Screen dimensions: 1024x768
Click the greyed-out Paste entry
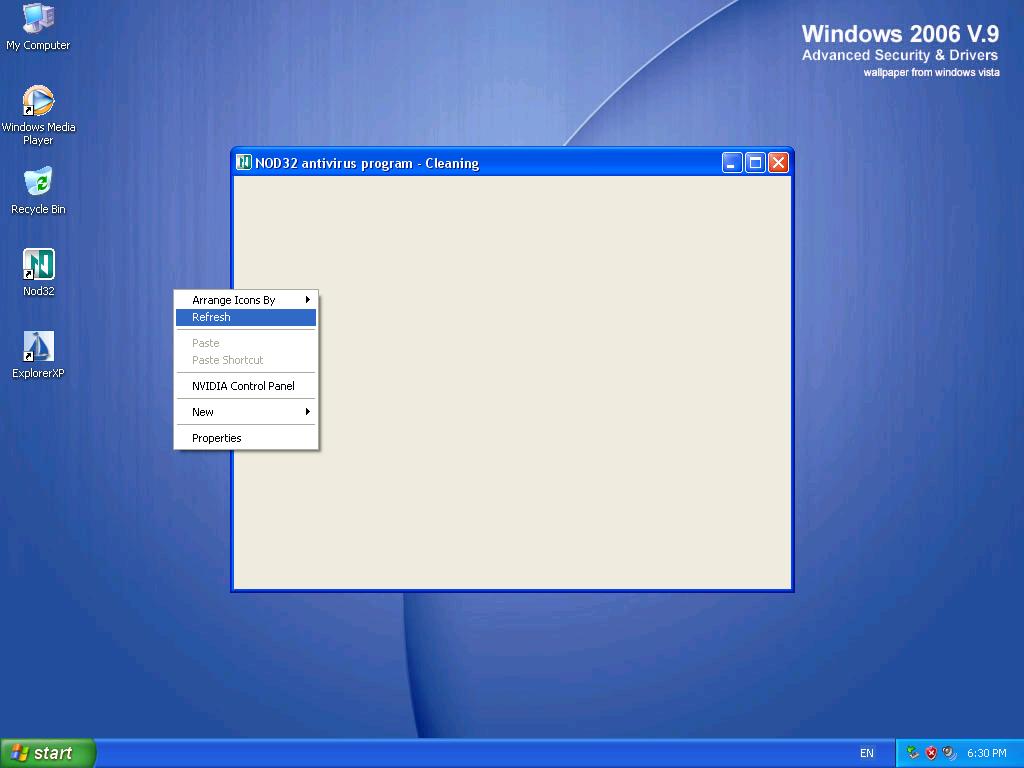[x=246, y=343]
